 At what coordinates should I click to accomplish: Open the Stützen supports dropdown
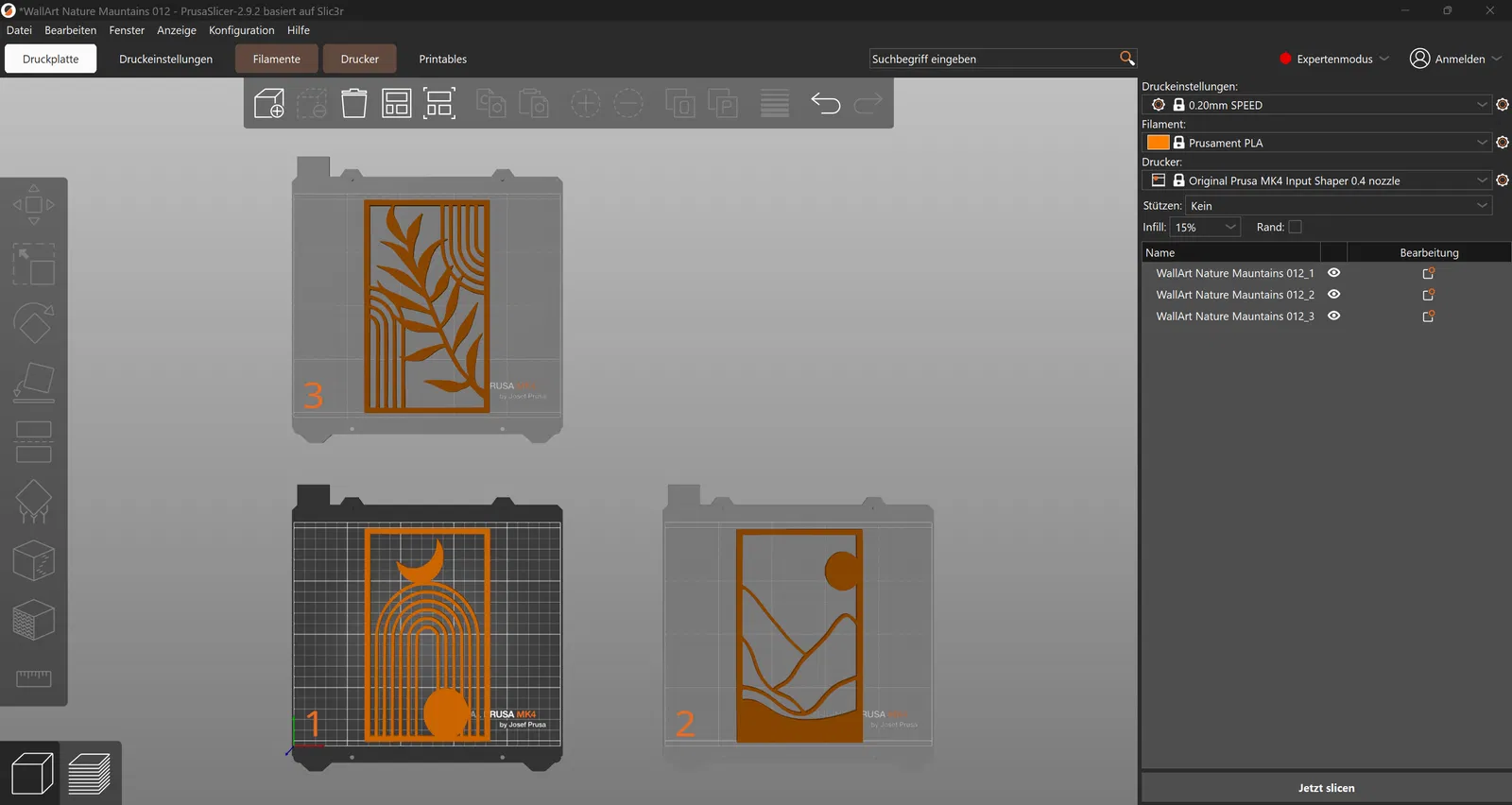pos(1338,205)
